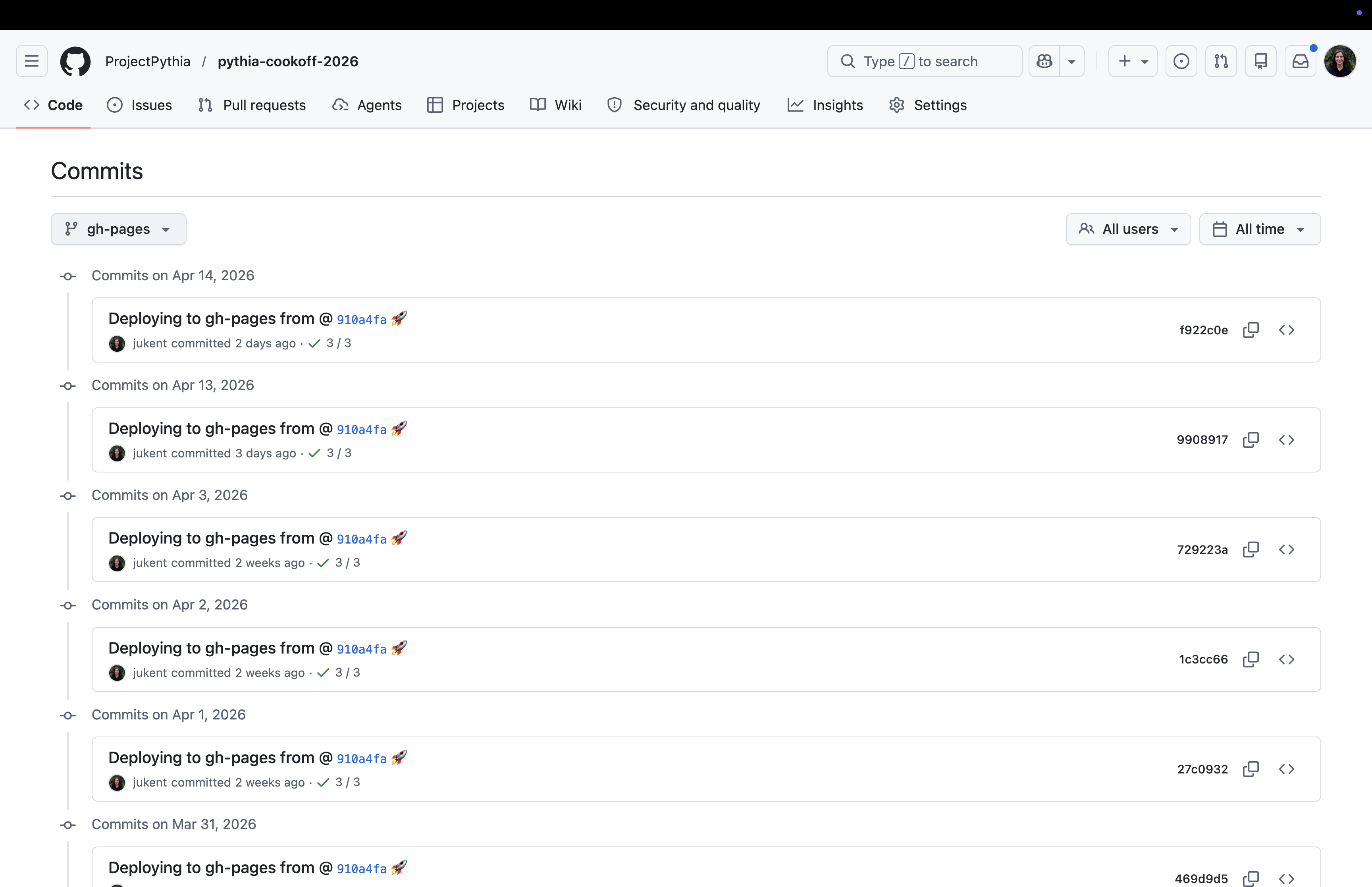Switch to the Wiki tab
Viewport: 1372px width, 887px height.
556,105
